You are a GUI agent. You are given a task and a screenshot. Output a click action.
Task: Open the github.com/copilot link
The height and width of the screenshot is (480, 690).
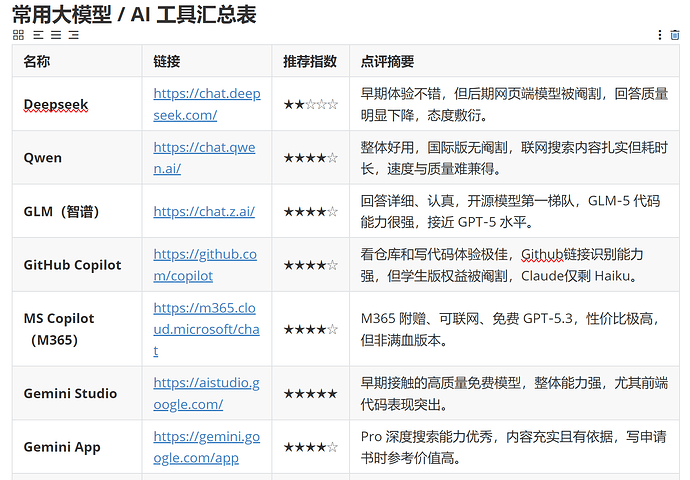pos(205,265)
